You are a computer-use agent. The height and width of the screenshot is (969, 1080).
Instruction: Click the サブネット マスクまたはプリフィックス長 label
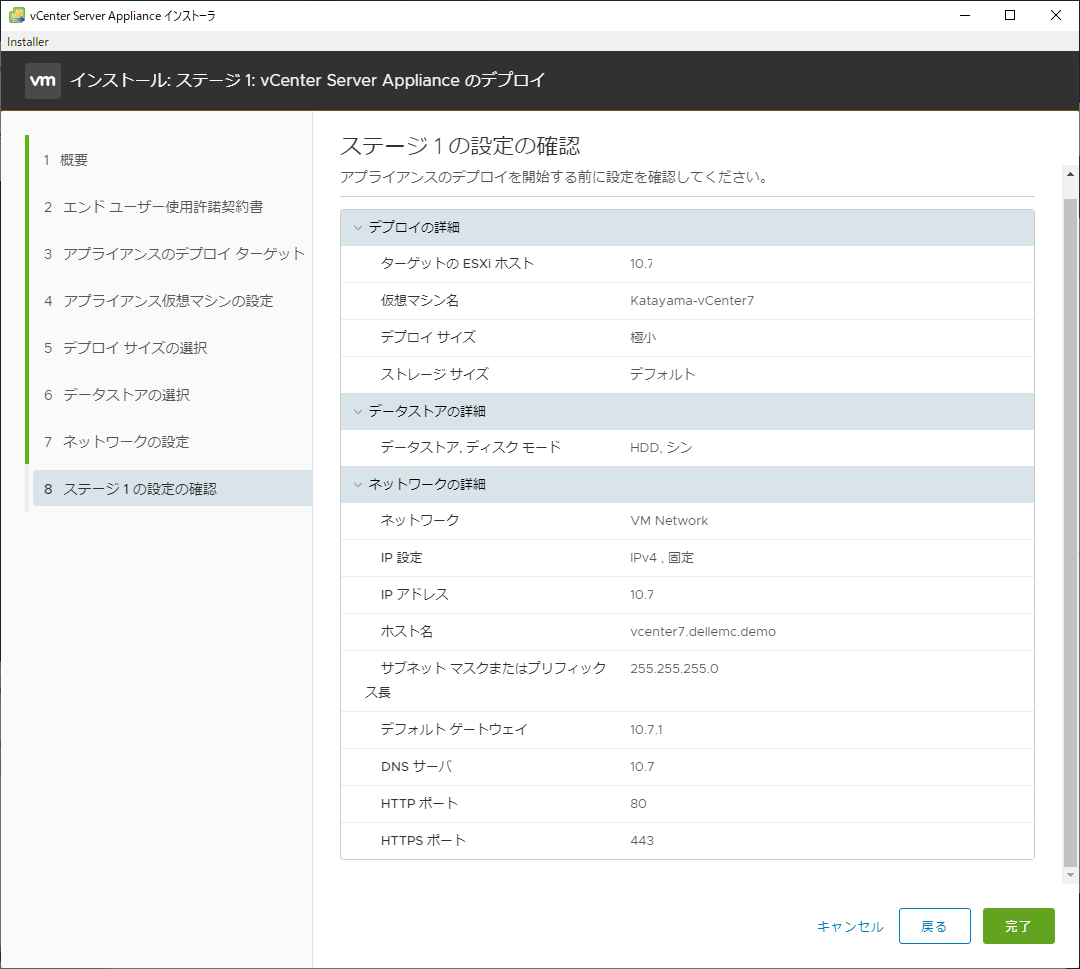(x=486, y=680)
